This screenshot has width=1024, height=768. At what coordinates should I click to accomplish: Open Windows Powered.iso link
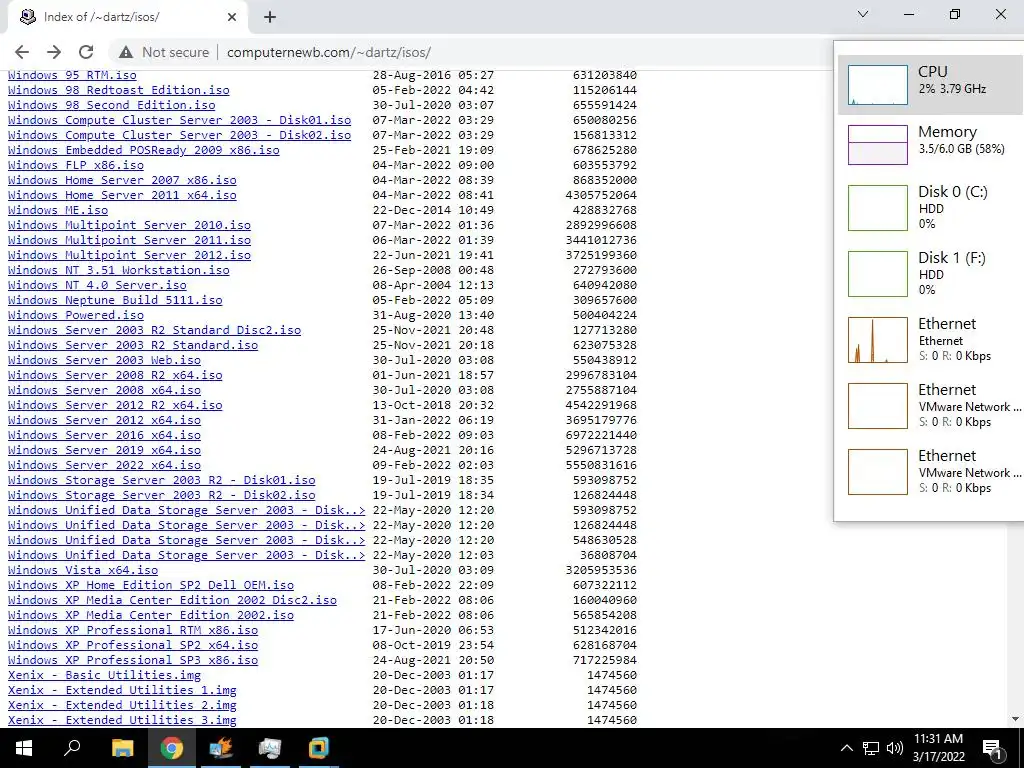click(x=76, y=315)
